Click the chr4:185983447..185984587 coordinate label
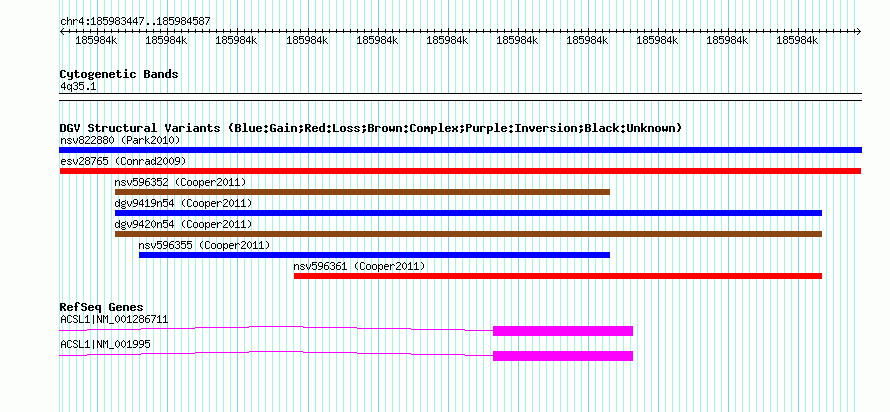890x412 pixels. (x=135, y=22)
